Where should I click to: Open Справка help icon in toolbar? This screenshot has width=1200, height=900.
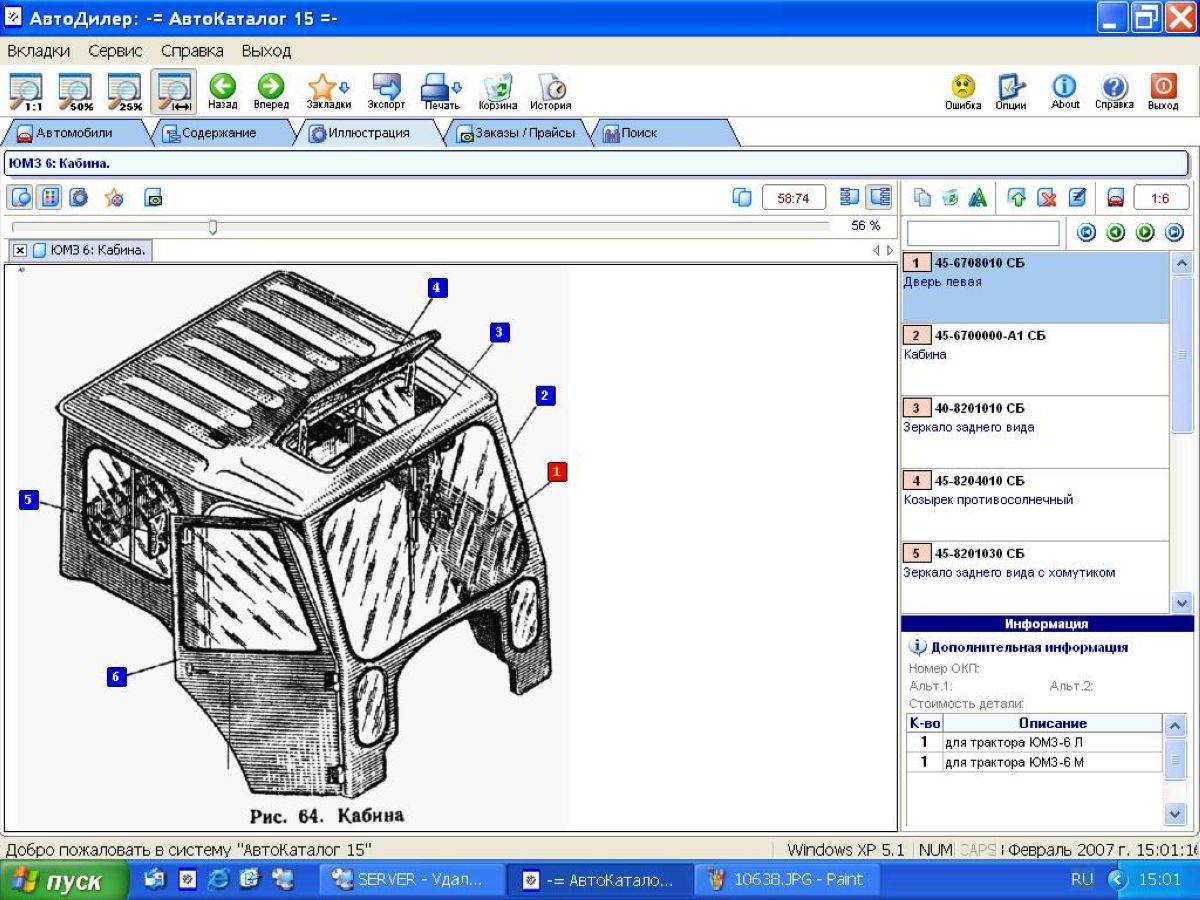coord(1114,91)
